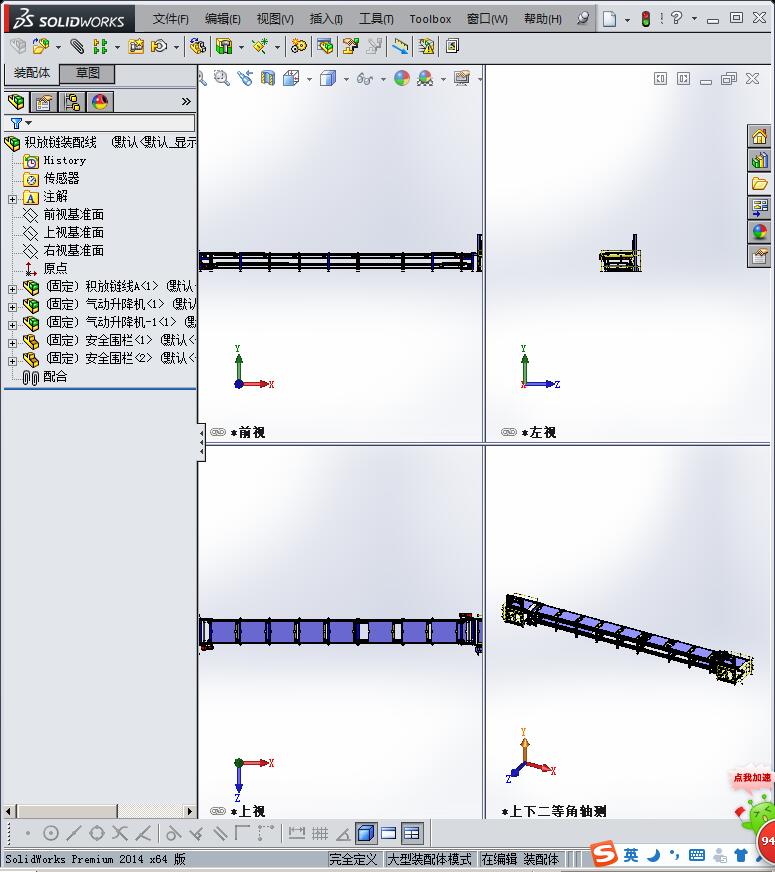The width and height of the screenshot is (775, 872).
Task: Toggle the view link icon beside *上视
Action: [218, 811]
